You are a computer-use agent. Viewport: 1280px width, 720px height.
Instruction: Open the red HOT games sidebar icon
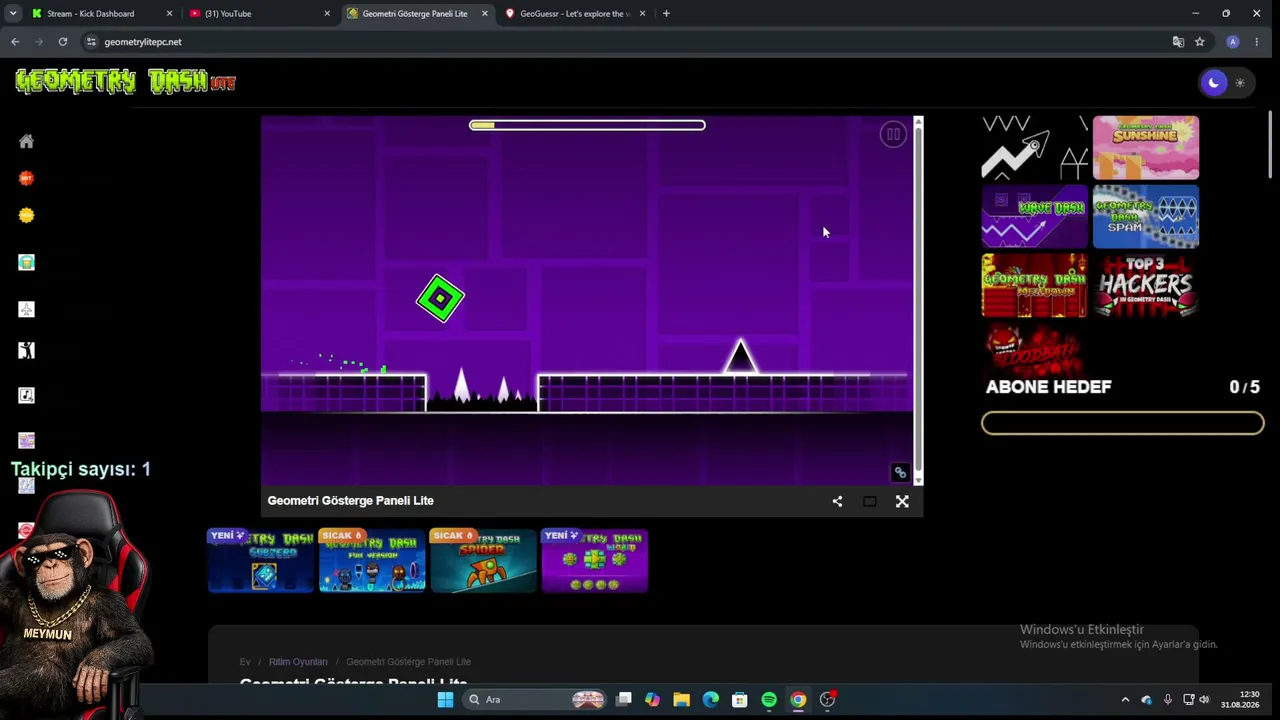pyautogui.click(x=27, y=178)
